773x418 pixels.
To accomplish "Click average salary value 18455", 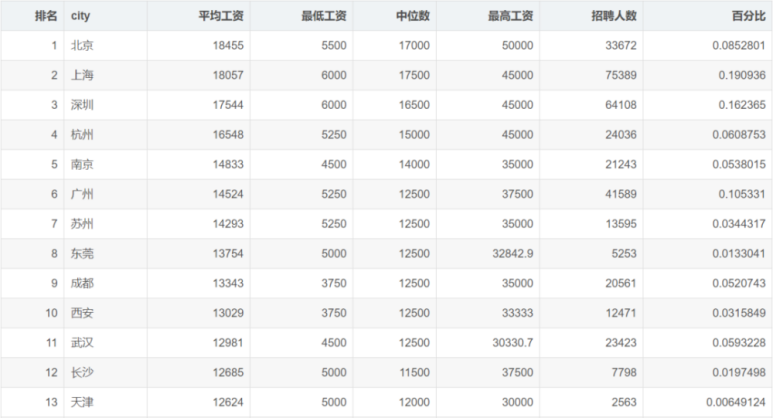I will point(228,45).
